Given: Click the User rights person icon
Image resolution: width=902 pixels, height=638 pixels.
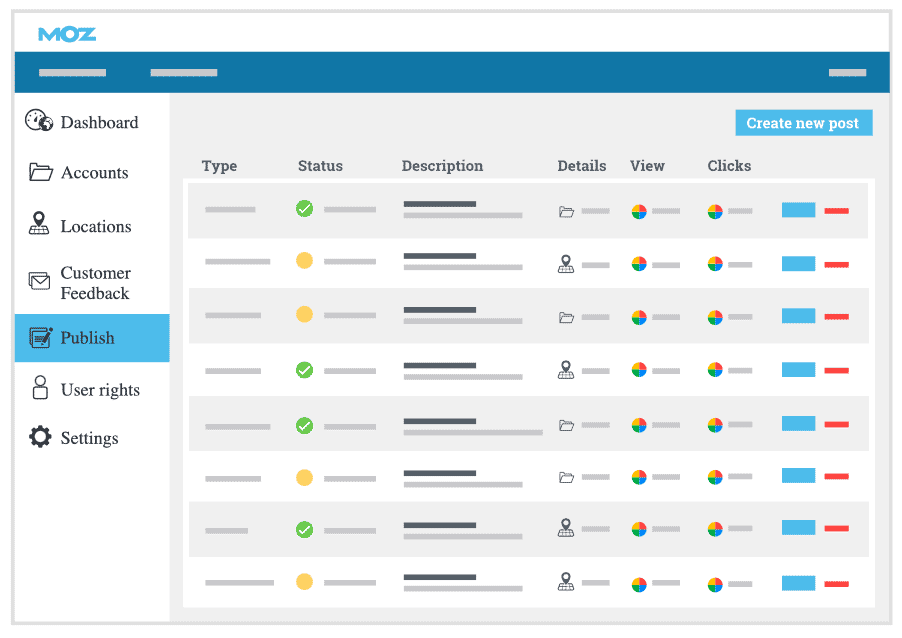Looking at the screenshot, I should pyautogui.click(x=40, y=389).
